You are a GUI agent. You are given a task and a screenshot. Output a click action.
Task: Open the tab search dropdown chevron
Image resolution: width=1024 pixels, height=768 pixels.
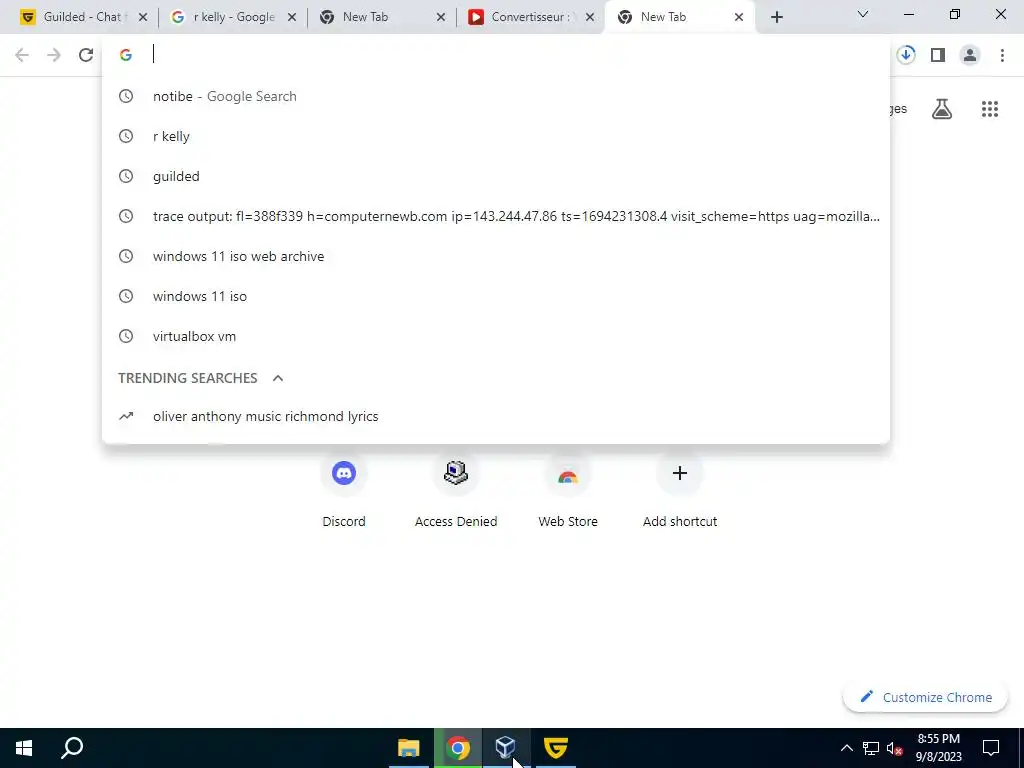click(863, 14)
